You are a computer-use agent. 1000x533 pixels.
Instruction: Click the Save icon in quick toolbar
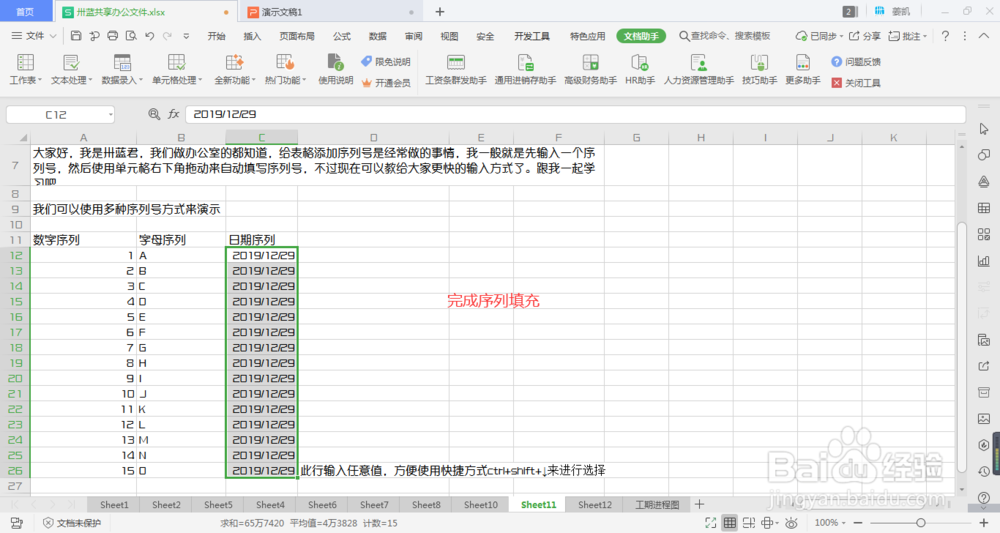76,36
